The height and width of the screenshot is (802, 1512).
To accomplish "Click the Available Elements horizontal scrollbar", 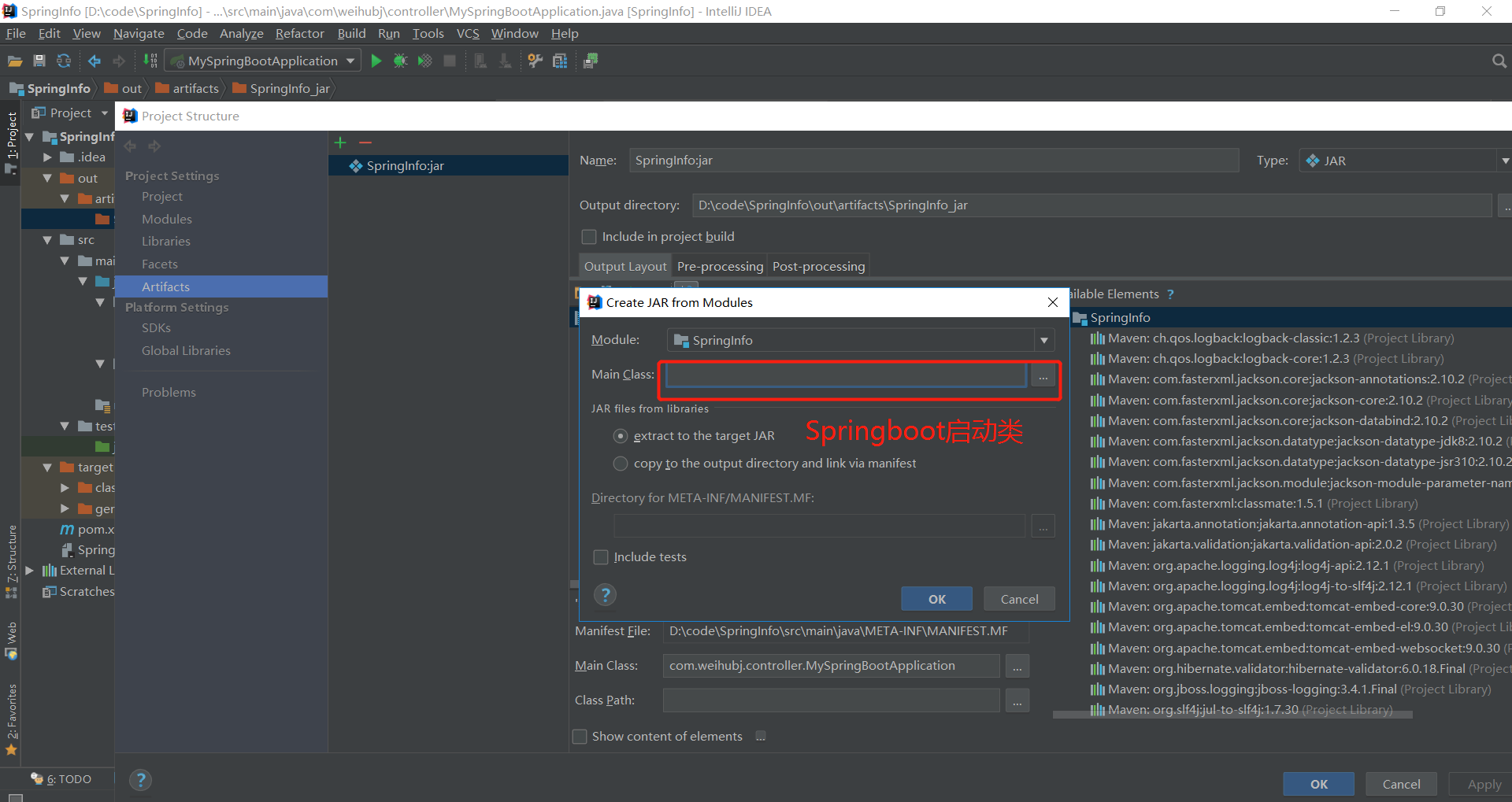I will pyautogui.click(x=1232, y=715).
